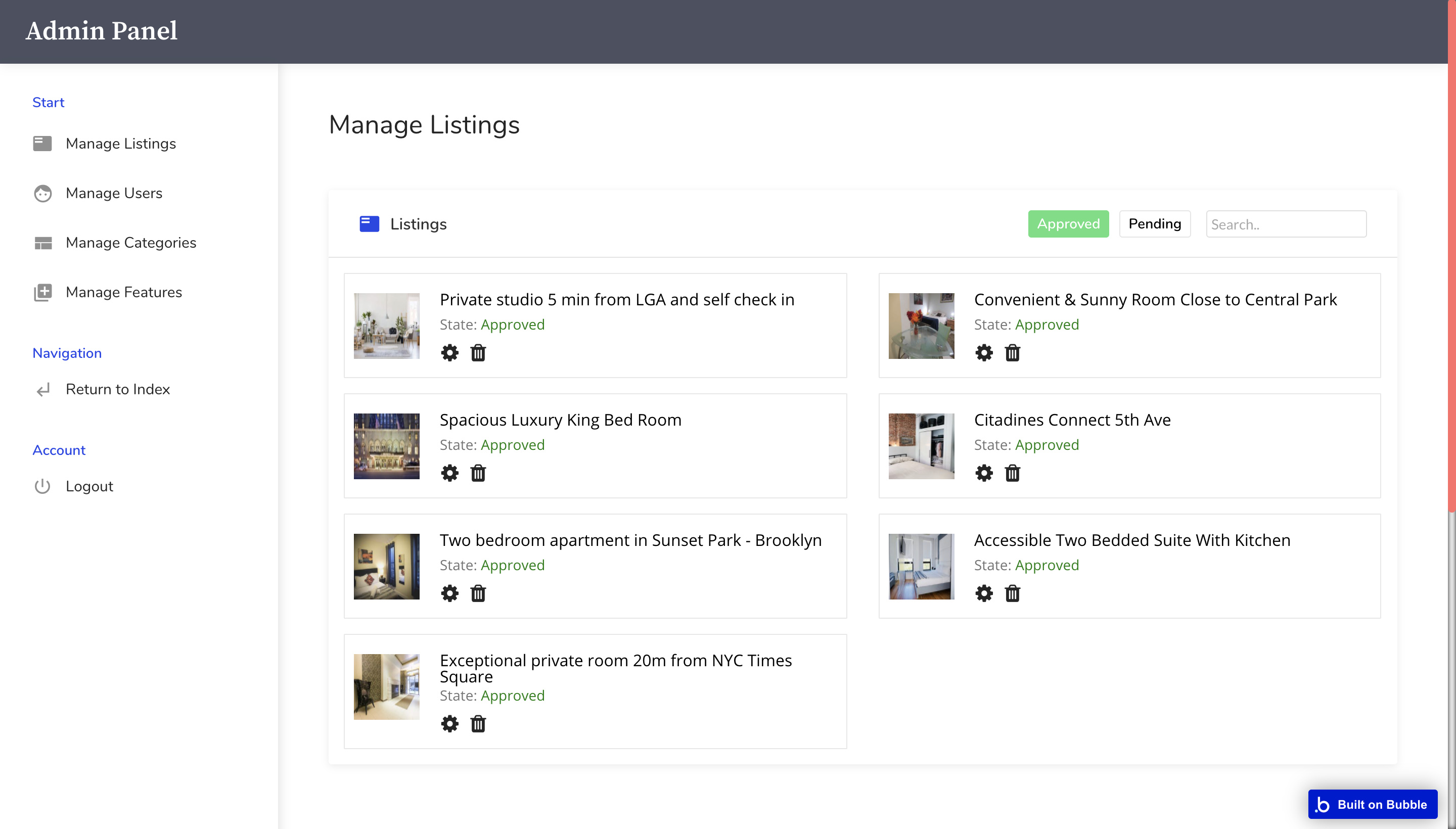This screenshot has width=1456, height=829.
Task: Click the page's vertical scrollbar
Action: tap(1451, 256)
